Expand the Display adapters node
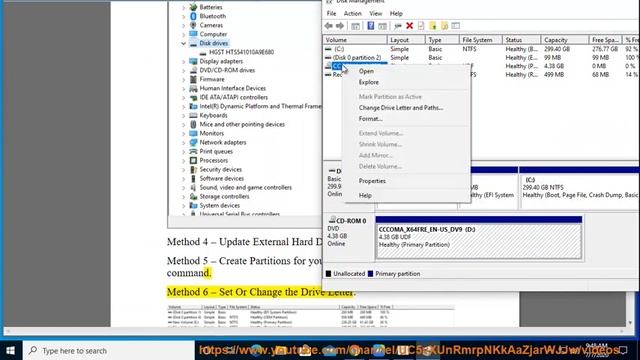This screenshot has height=360, width=640. (x=184, y=62)
